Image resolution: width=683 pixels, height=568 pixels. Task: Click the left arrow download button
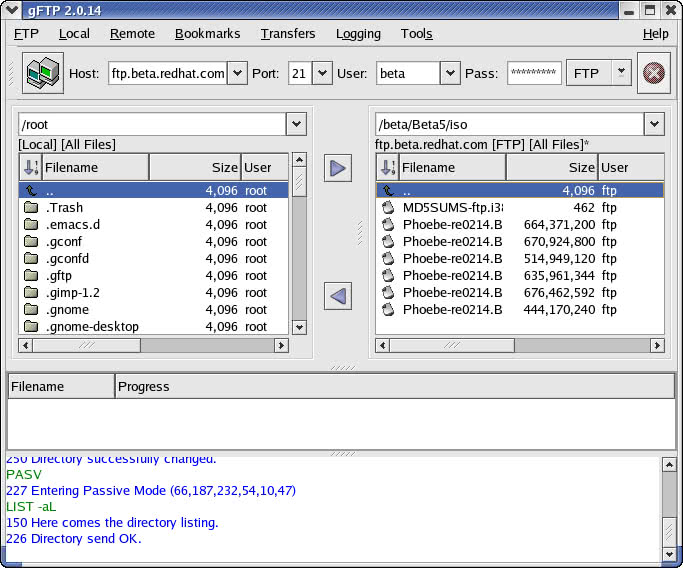338,296
